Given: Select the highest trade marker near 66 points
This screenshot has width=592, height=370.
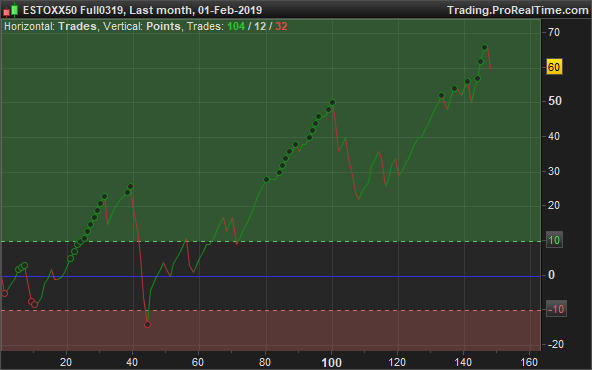Looking at the screenshot, I should pos(485,48).
